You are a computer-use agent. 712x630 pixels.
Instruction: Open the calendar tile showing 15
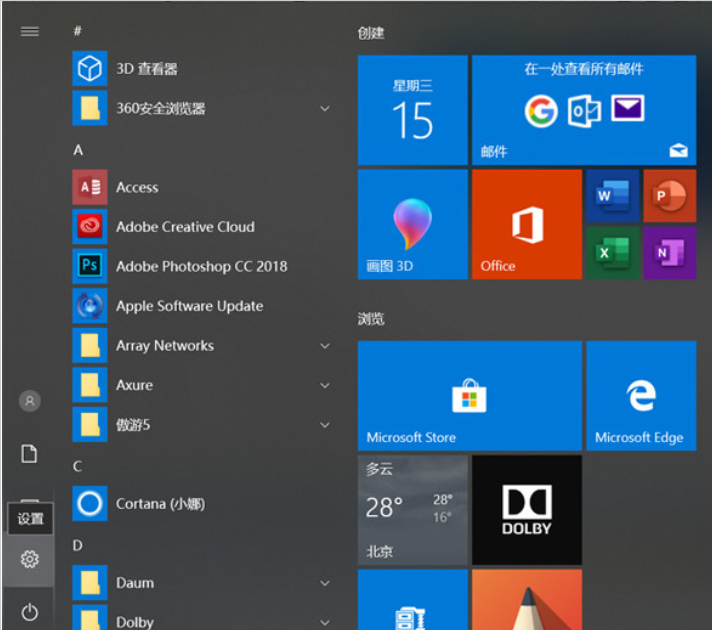pyautogui.click(x=412, y=110)
